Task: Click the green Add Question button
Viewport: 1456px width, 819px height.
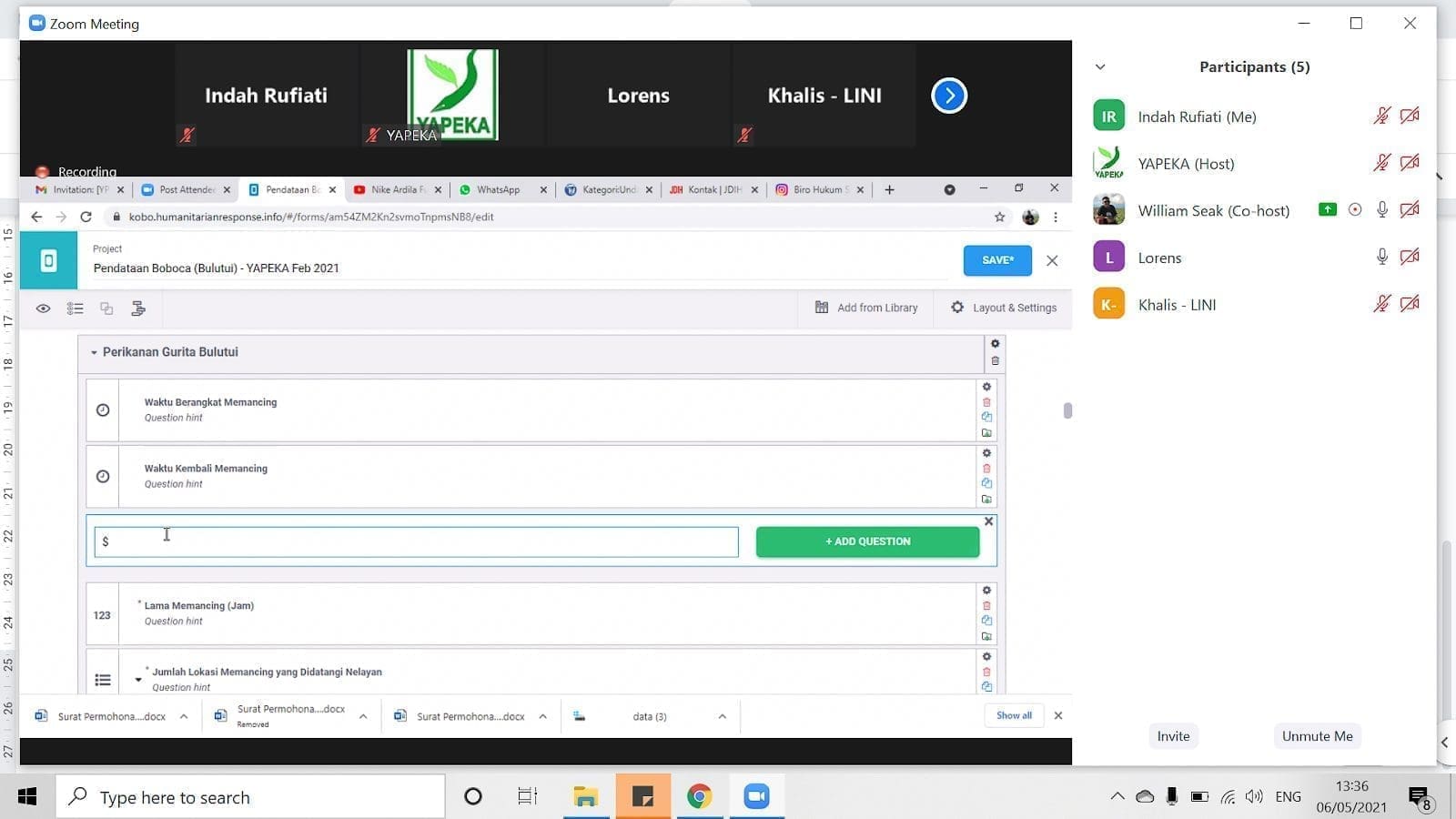Action: 867,541
